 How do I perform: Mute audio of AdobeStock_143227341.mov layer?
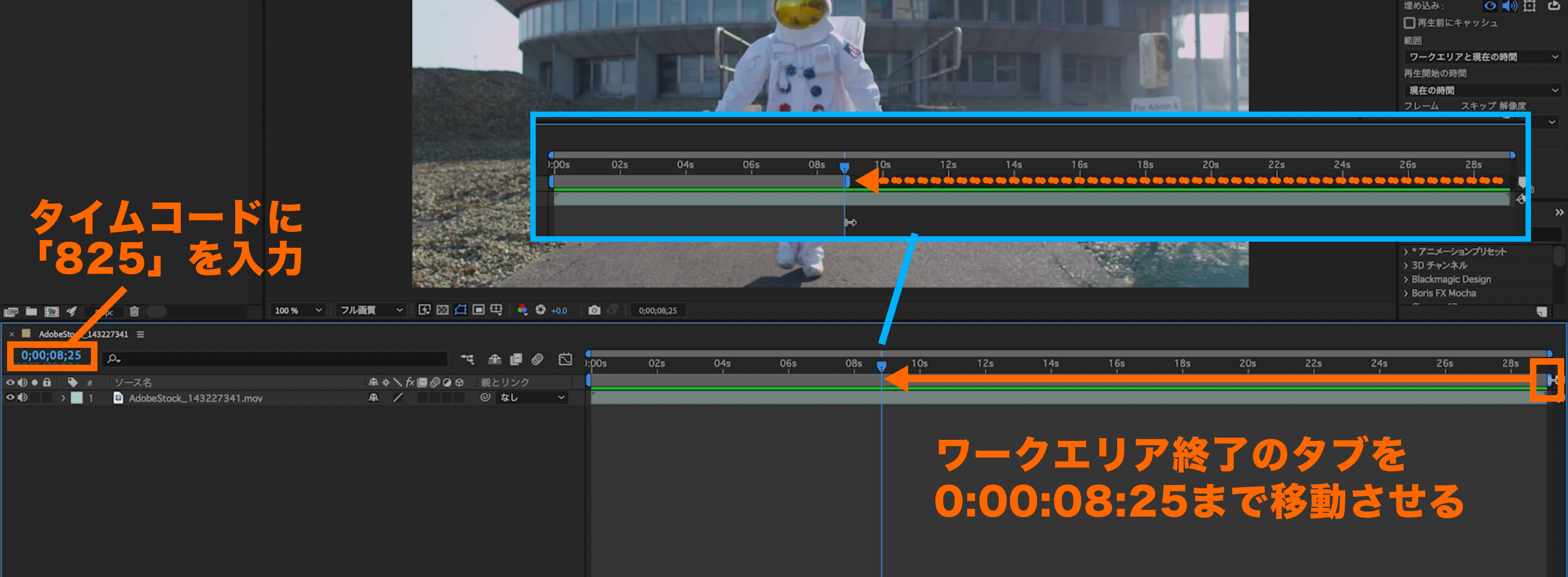tap(22, 397)
